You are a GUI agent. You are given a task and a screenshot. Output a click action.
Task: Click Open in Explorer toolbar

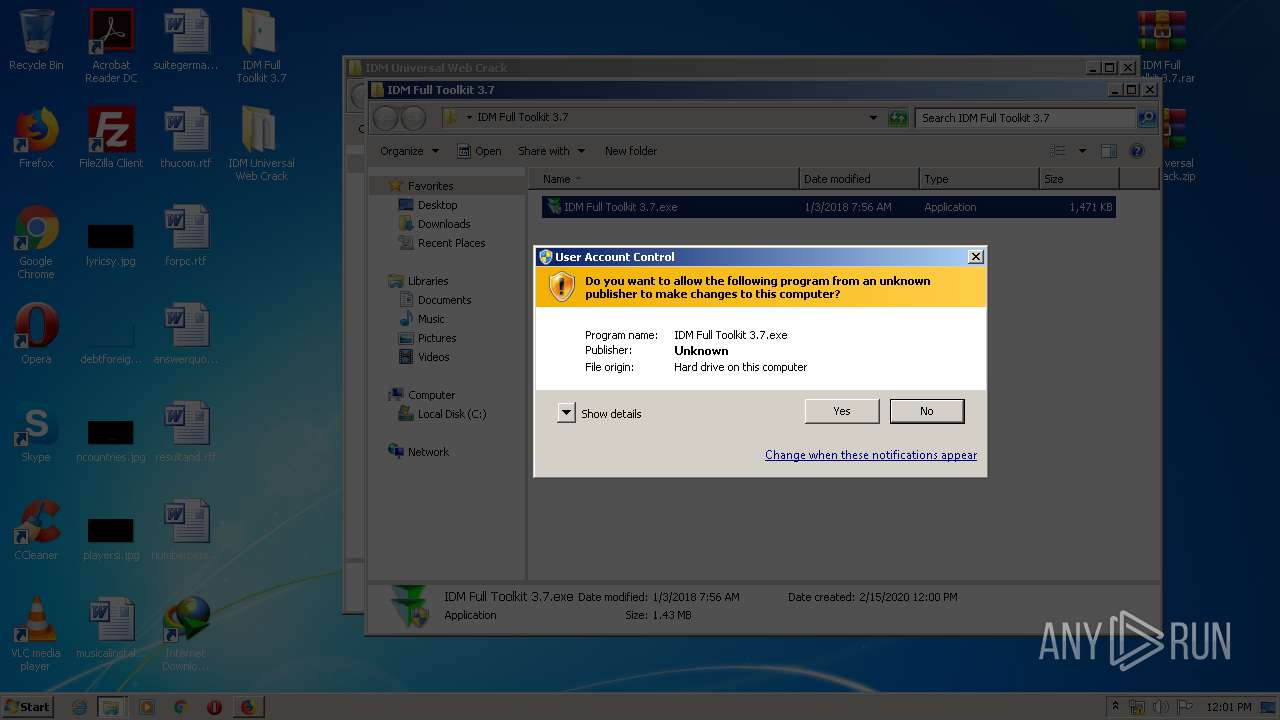[479, 151]
